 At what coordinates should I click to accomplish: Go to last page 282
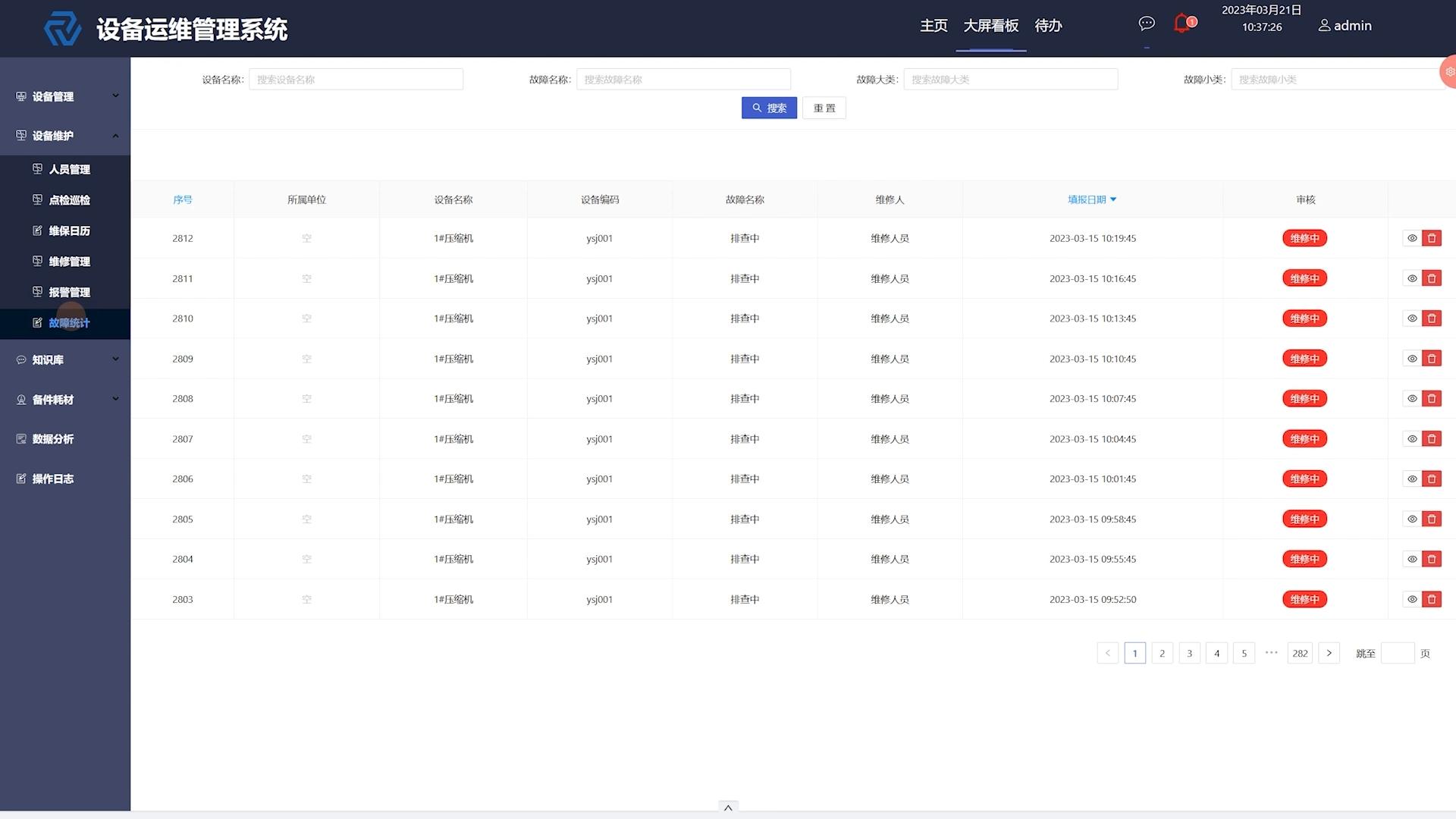[1300, 653]
